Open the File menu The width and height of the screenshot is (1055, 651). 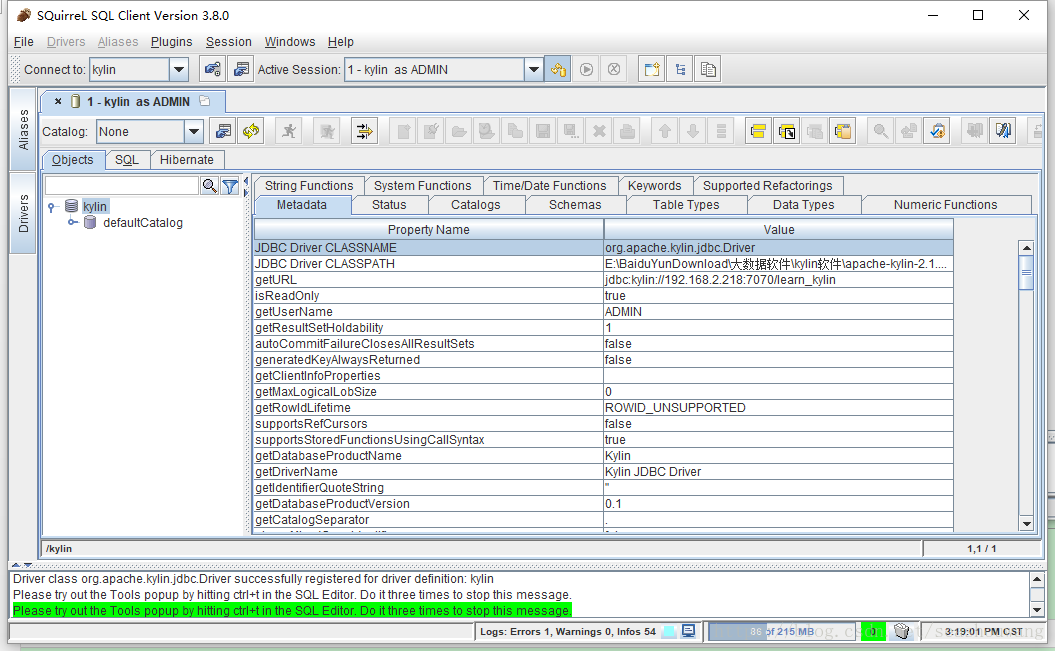24,42
